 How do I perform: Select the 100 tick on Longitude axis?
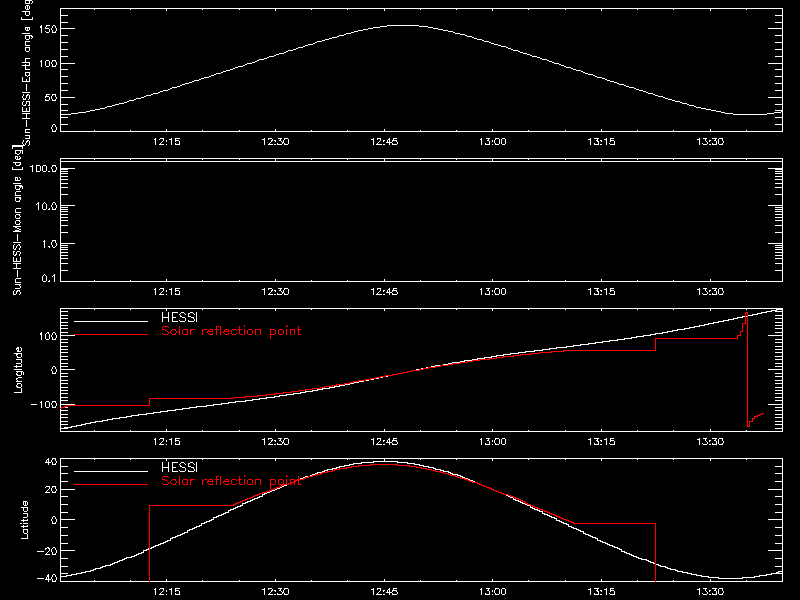tap(49, 336)
